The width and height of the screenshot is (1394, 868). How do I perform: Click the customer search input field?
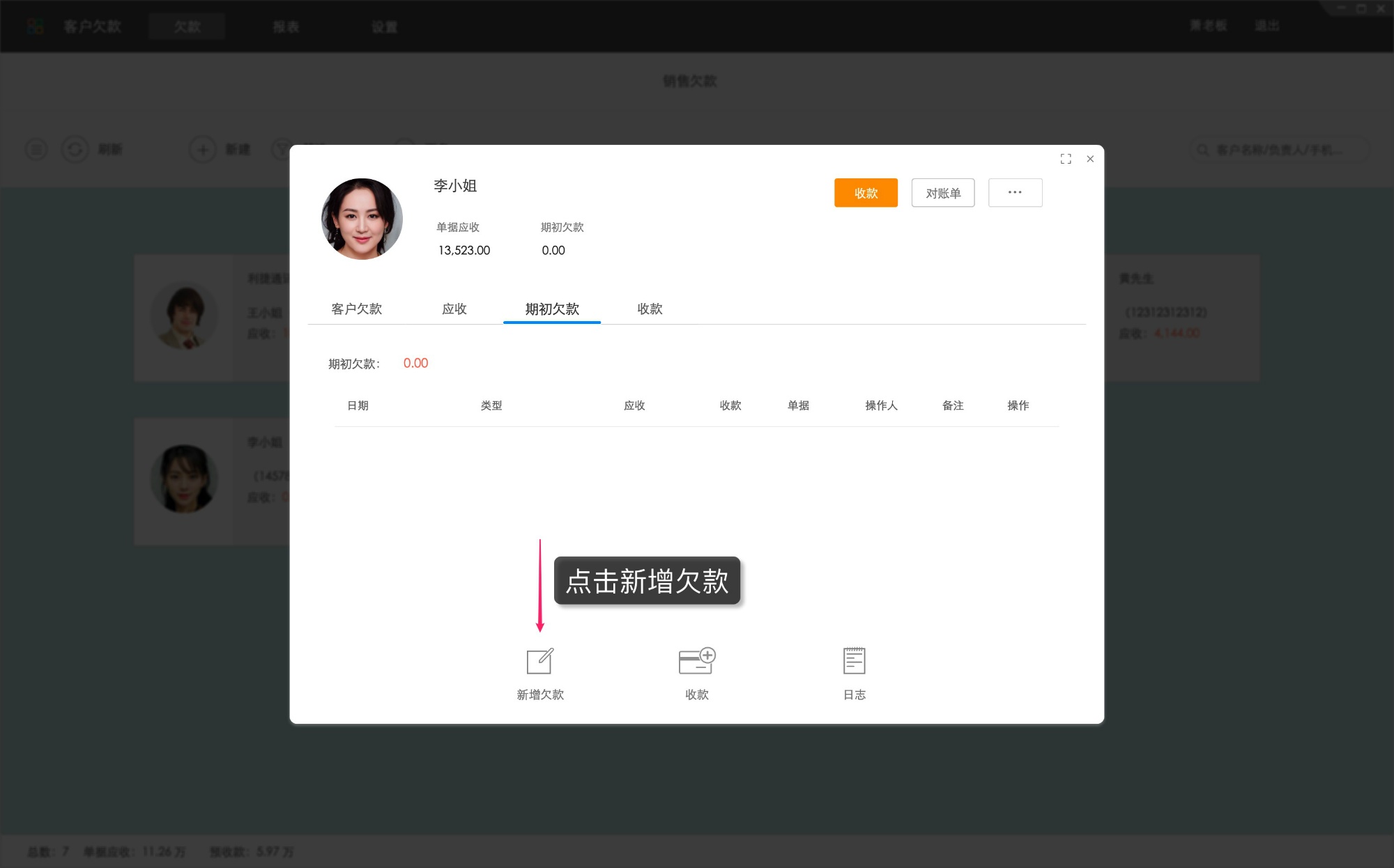(1282, 149)
